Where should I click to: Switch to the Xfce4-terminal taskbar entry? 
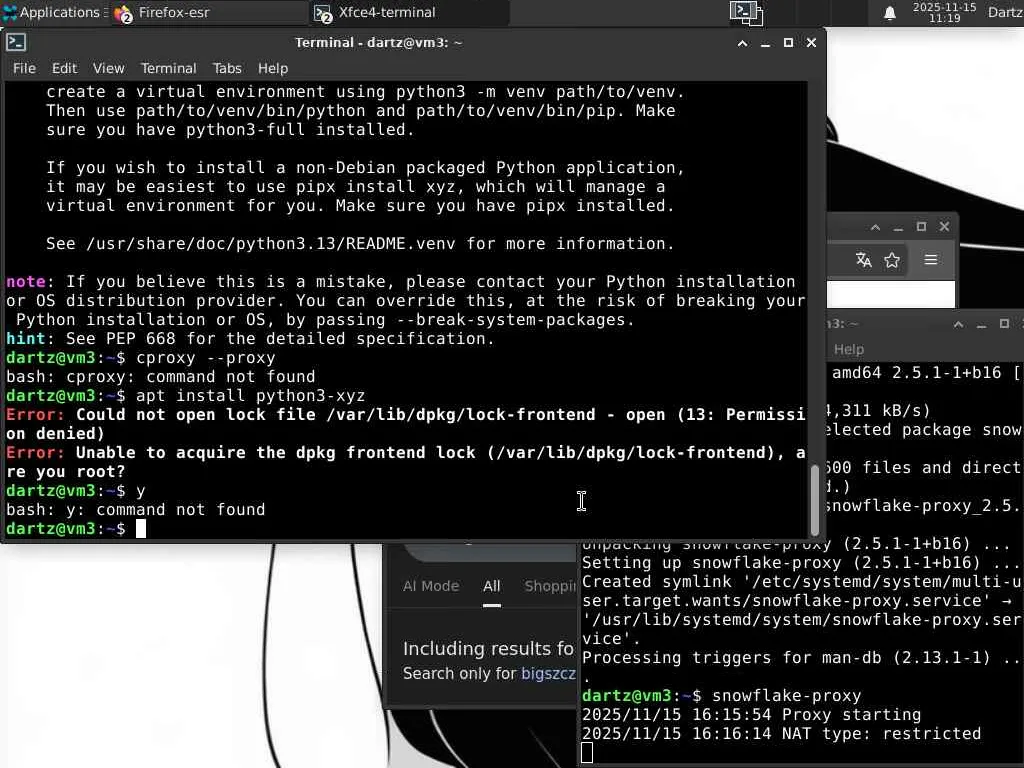(x=409, y=12)
